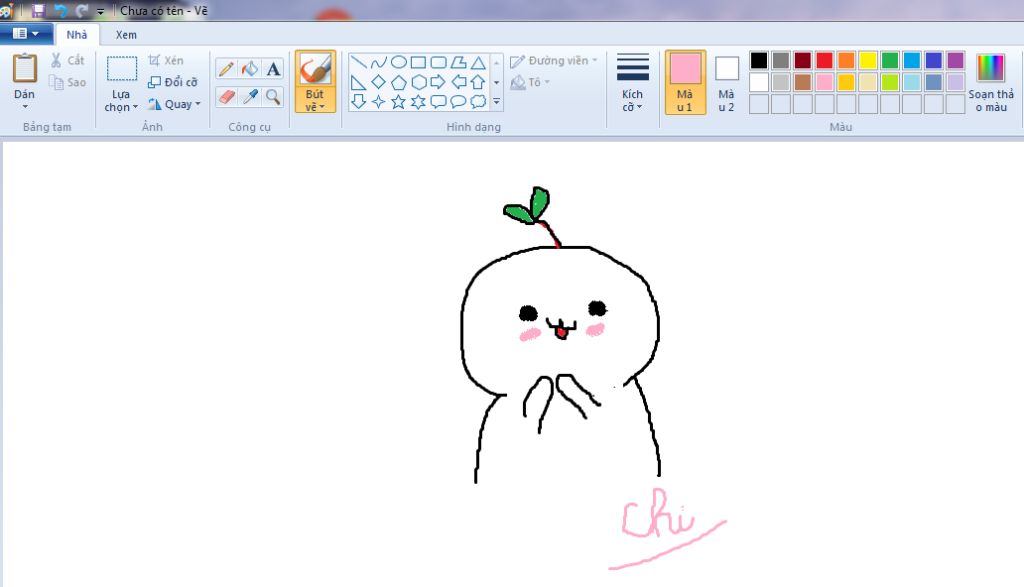Choose the Down arrow shape
Image resolution: width=1024 pixels, height=587 pixels.
[359, 102]
